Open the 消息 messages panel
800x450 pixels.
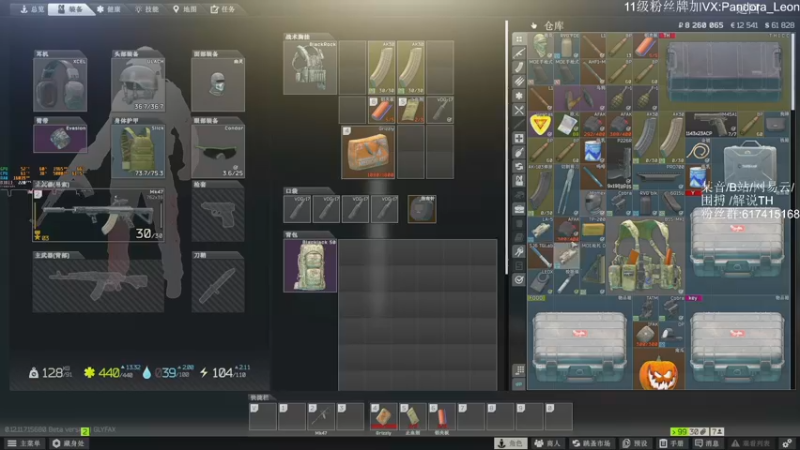pos(708,443)
